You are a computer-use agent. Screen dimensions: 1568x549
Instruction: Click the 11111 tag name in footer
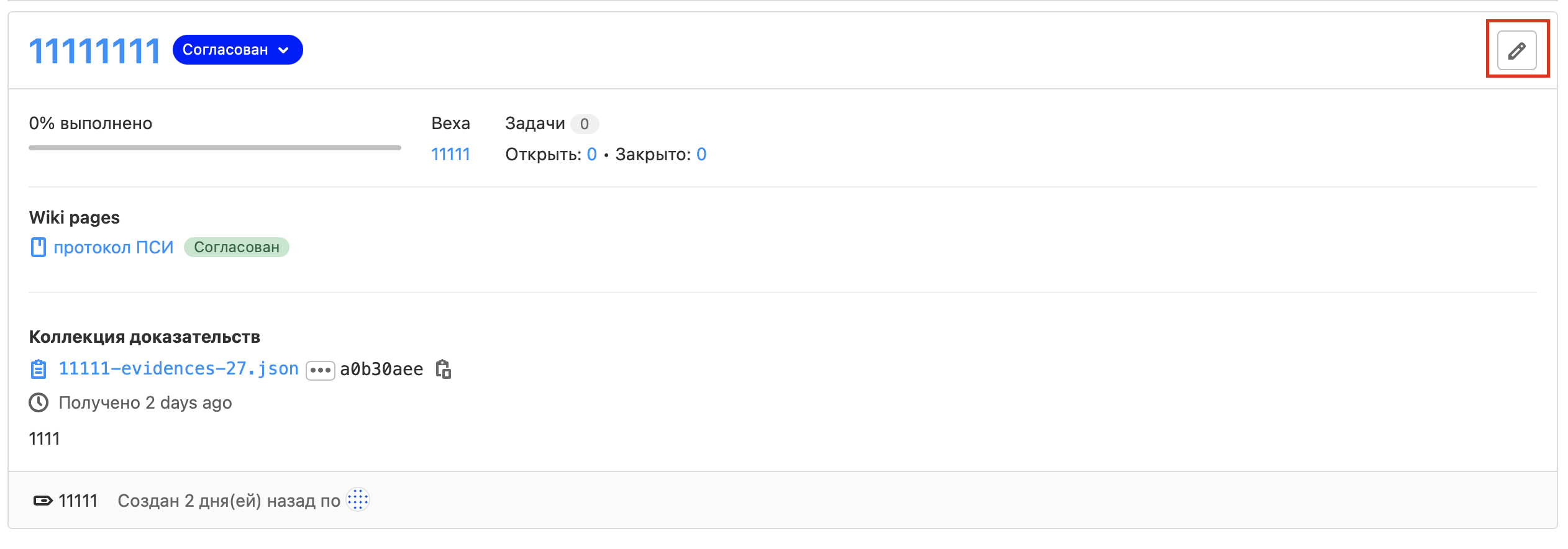coord(78,501)
